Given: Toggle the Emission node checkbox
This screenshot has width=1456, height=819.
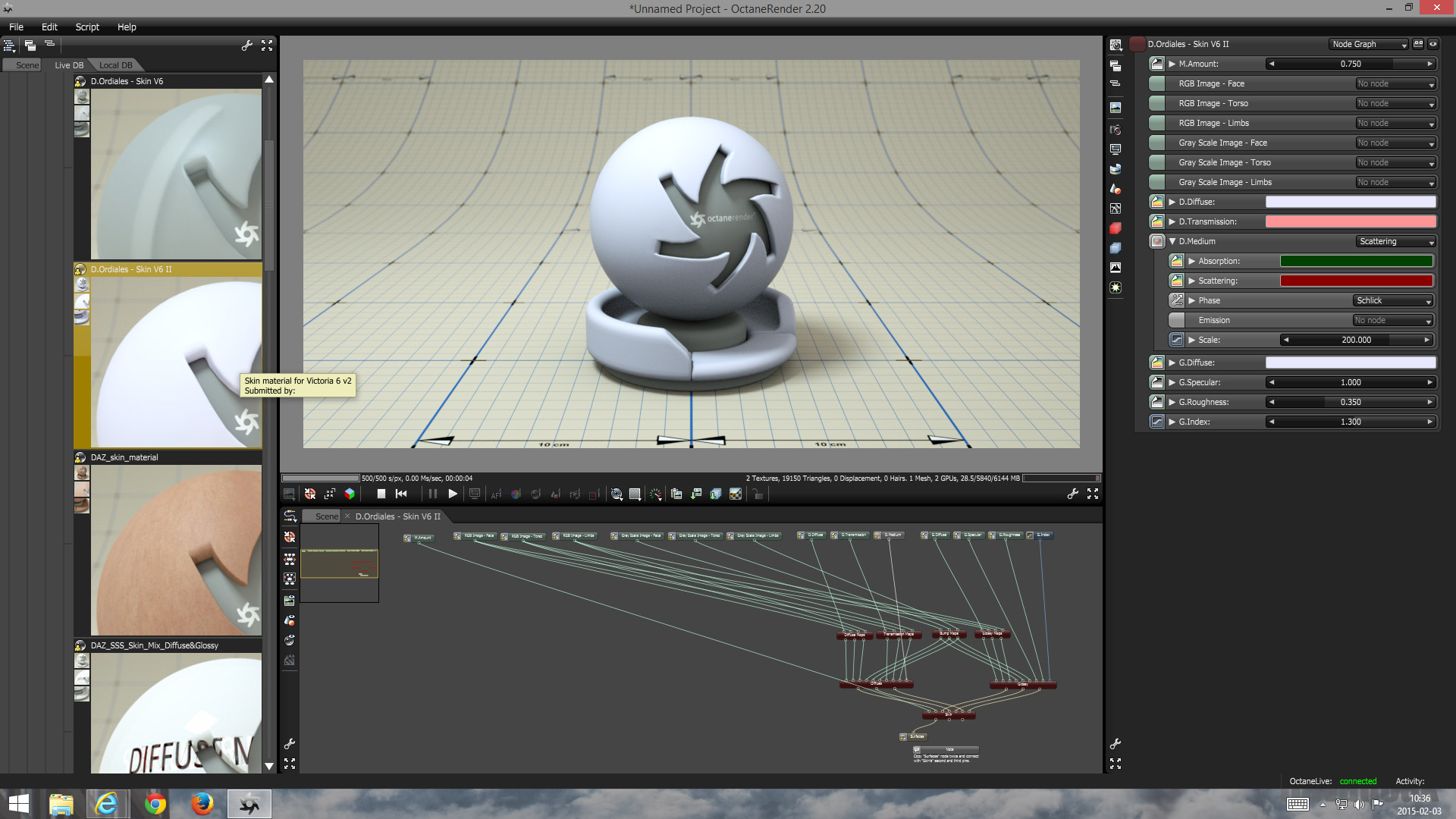Looking at the screenshot, I should (1176, 320).
